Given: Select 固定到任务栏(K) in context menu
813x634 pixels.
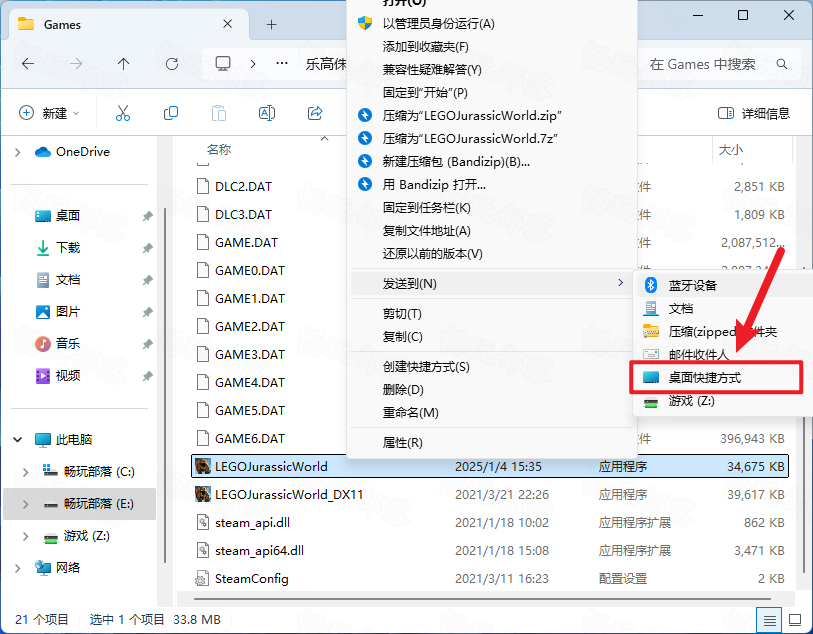Looking at the screenshot, I should (426, 208).
